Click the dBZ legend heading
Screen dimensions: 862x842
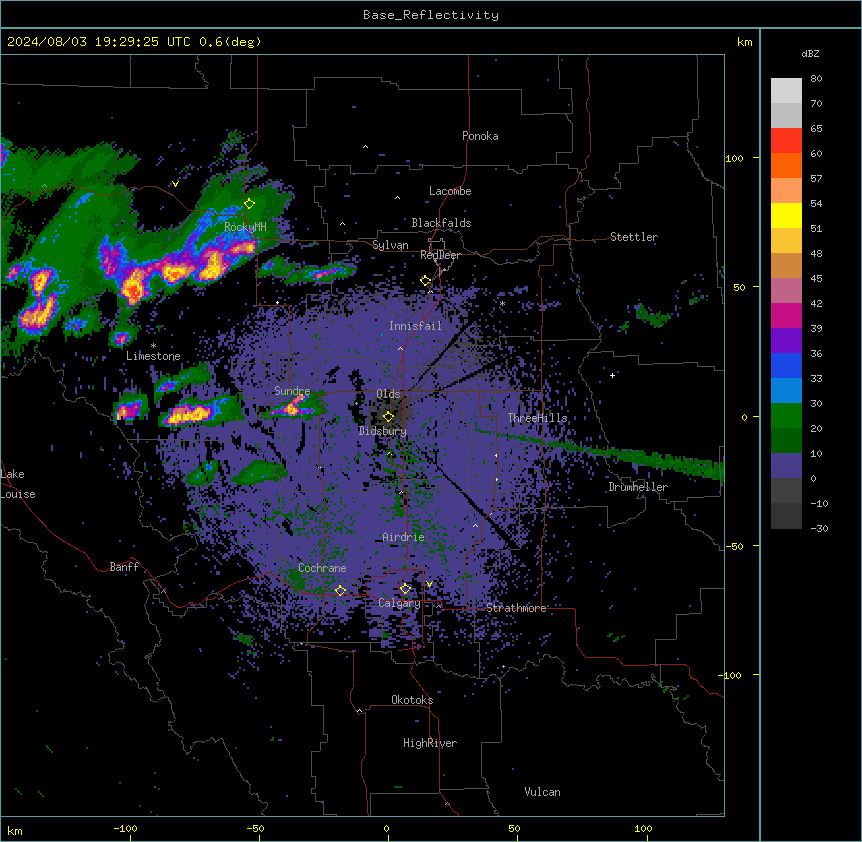(810, 54)
